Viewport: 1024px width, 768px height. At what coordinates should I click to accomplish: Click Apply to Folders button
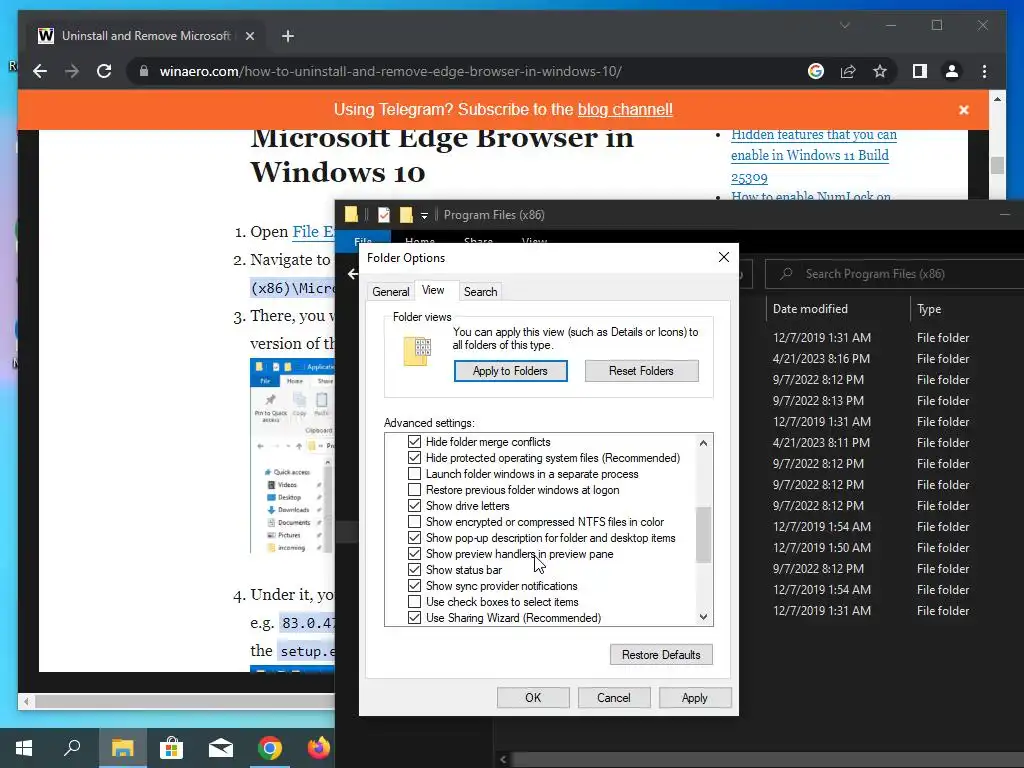tap(510, 371)
